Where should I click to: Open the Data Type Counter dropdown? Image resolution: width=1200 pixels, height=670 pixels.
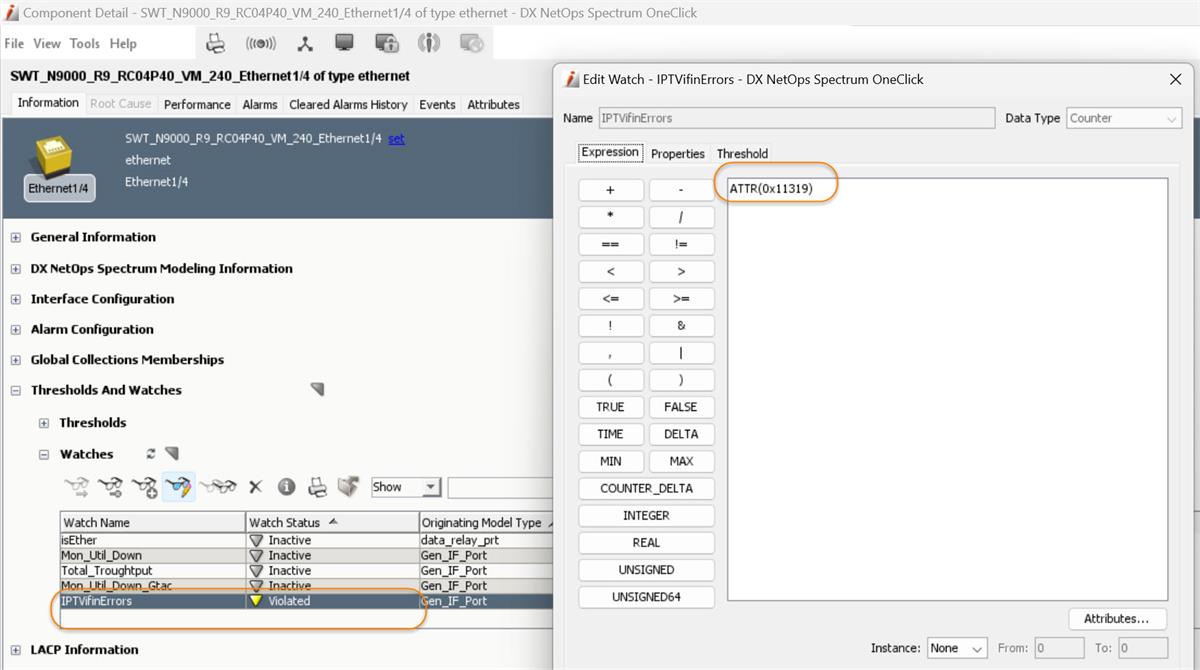pyautogui.click(x=1125, y=118)
